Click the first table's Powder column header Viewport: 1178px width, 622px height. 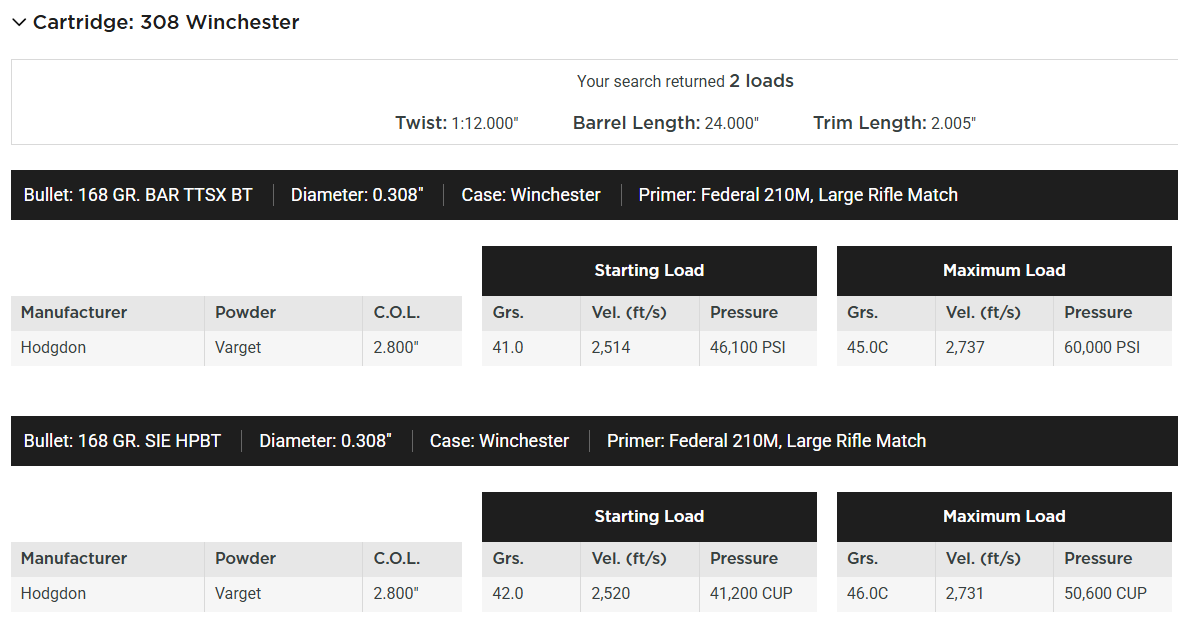(245, 312)
